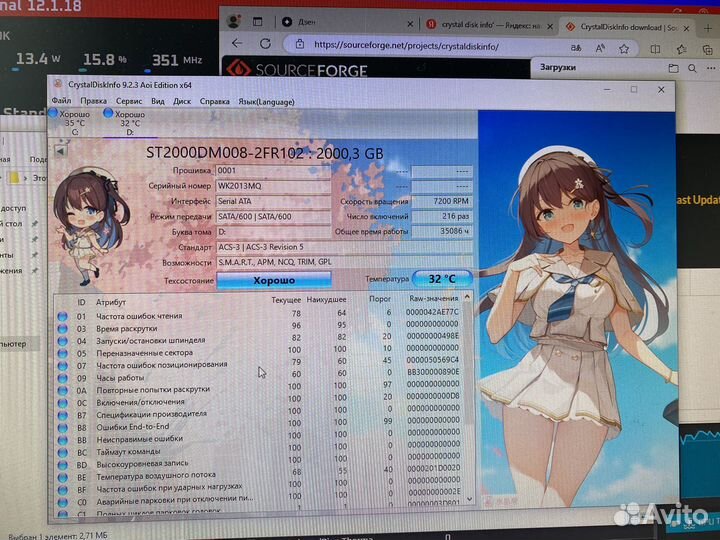Click the previous disk arrow button
This screenshot has height=540, width=720.
61,151
